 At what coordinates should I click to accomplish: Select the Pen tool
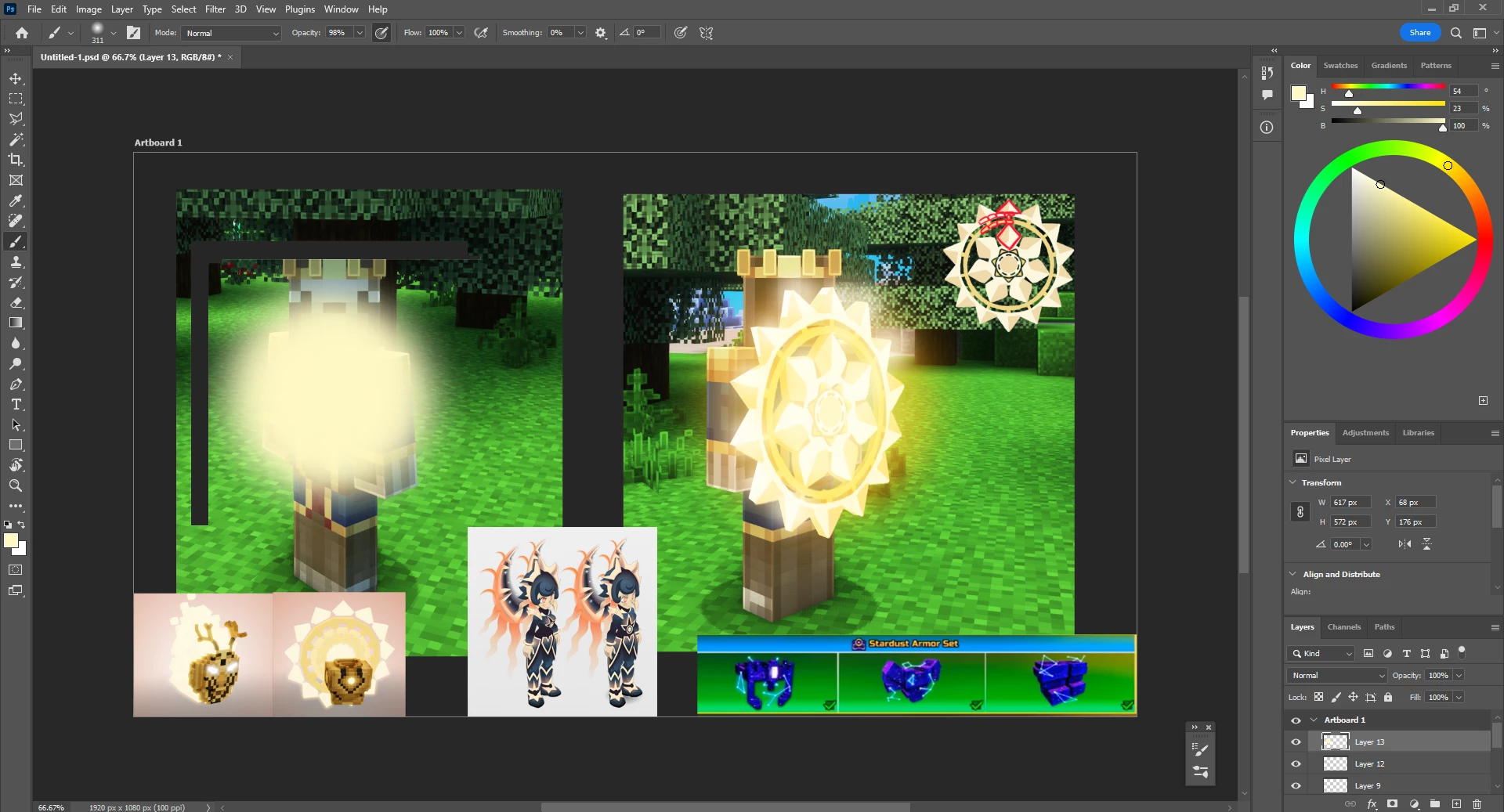pyautogui.click(x=16, y=384)
